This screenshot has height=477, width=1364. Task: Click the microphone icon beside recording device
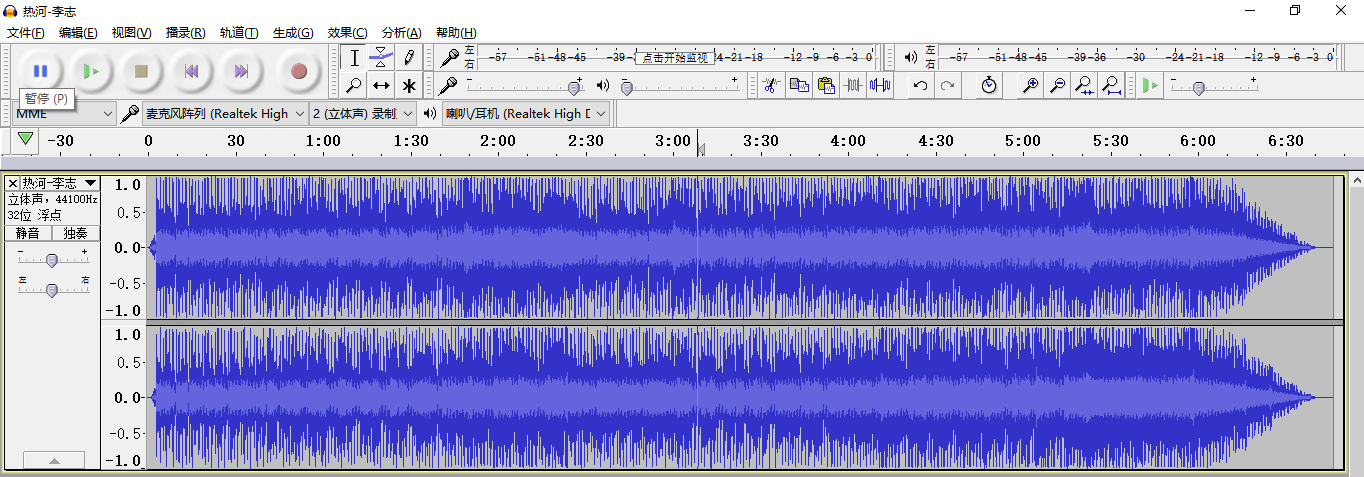coord(130,114)
